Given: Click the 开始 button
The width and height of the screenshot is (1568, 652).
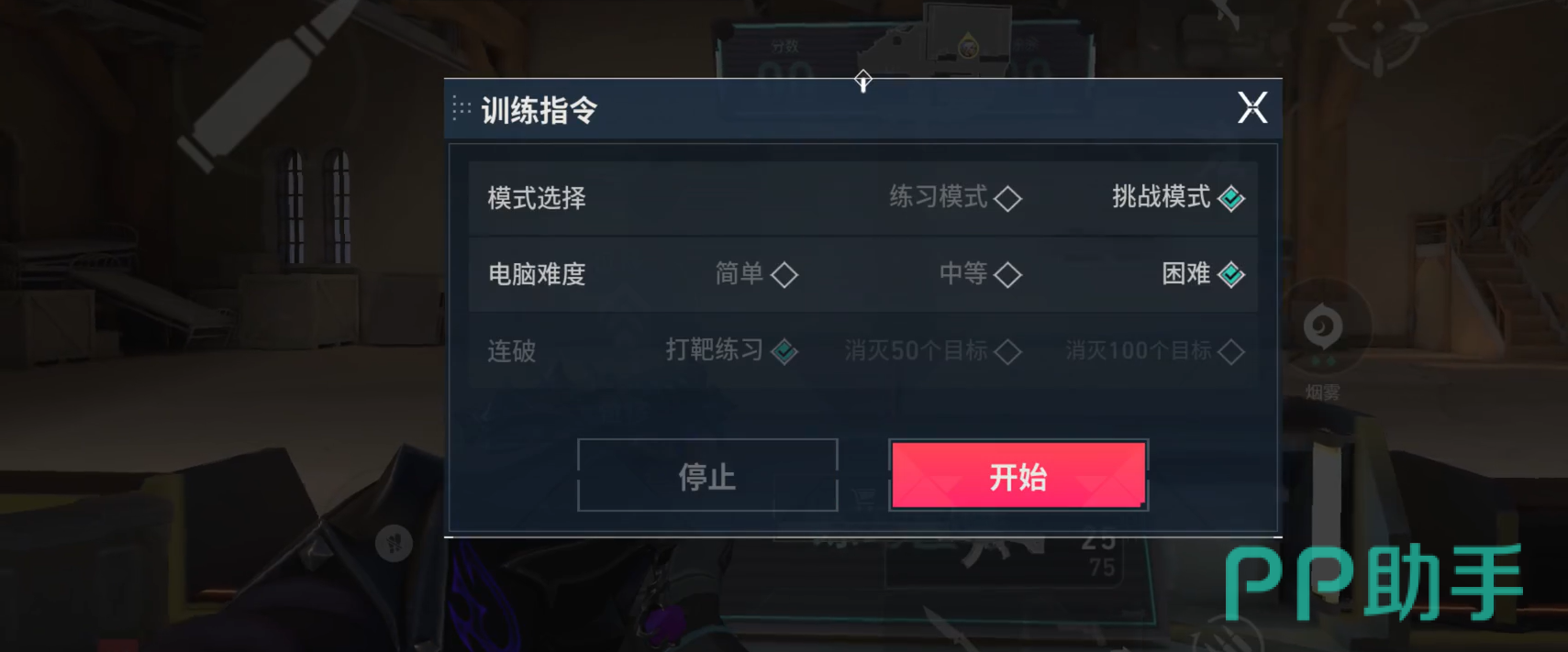Looking at the screenshot, I should point(1018,475).
